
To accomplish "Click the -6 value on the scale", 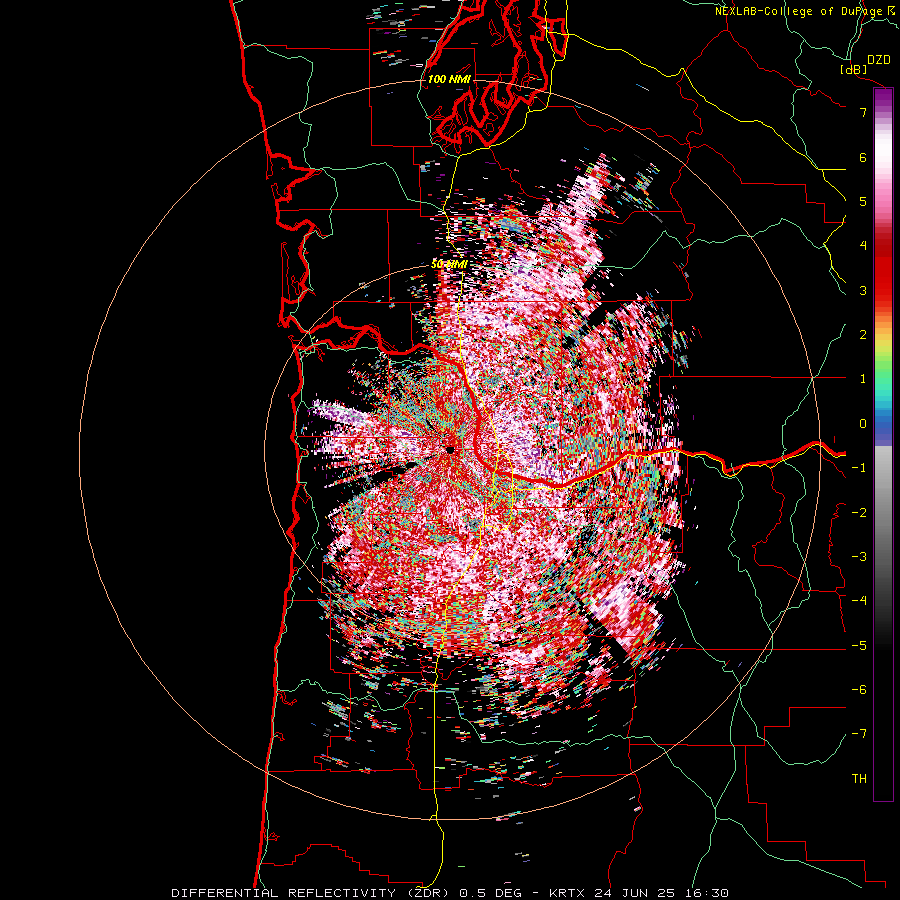I will point(859,690).
